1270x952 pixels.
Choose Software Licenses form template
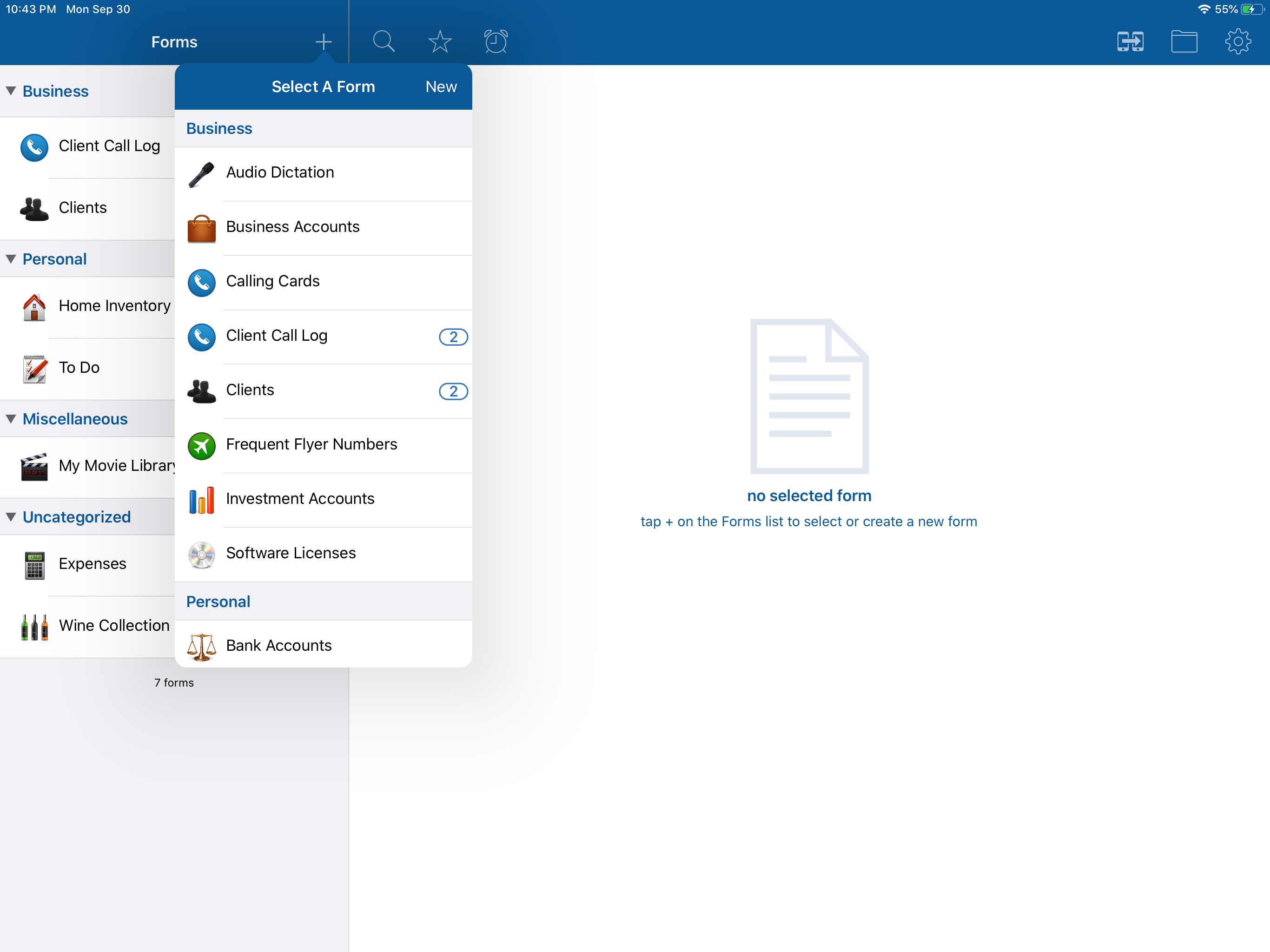pos(291,553)
